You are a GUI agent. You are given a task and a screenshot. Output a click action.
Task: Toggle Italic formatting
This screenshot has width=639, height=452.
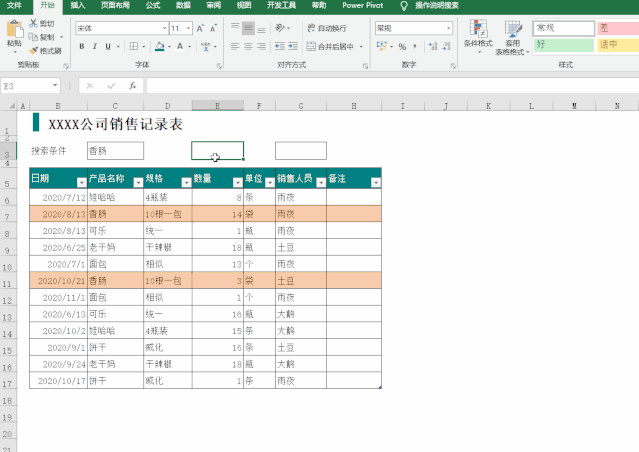coord(95,46)
